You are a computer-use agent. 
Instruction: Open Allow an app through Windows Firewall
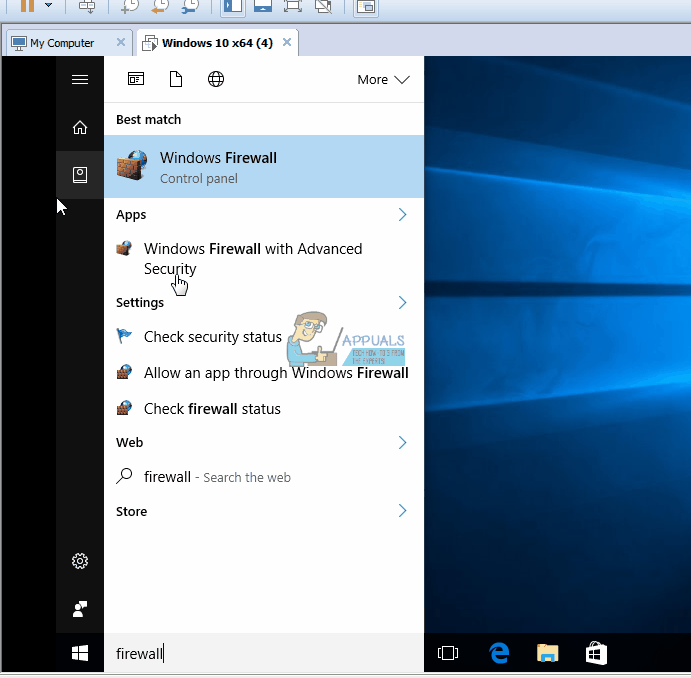[275, 373]
